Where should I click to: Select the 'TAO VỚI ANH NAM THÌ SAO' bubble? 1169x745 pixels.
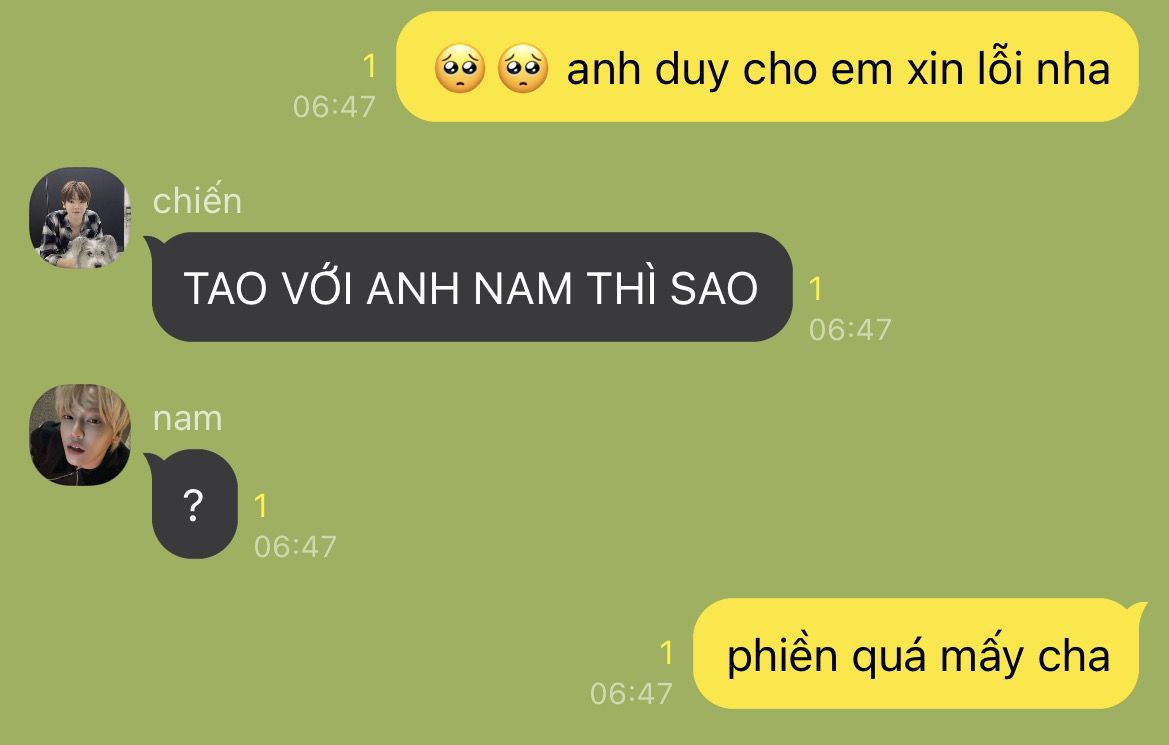[472, 287]
